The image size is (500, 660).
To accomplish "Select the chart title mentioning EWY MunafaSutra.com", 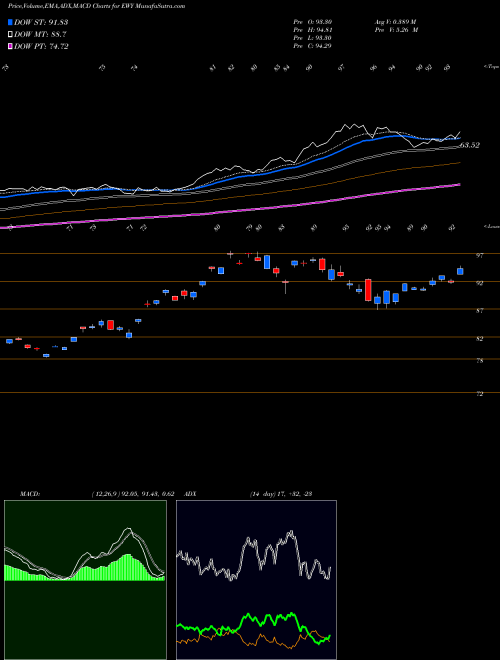I will pos(96,6).
